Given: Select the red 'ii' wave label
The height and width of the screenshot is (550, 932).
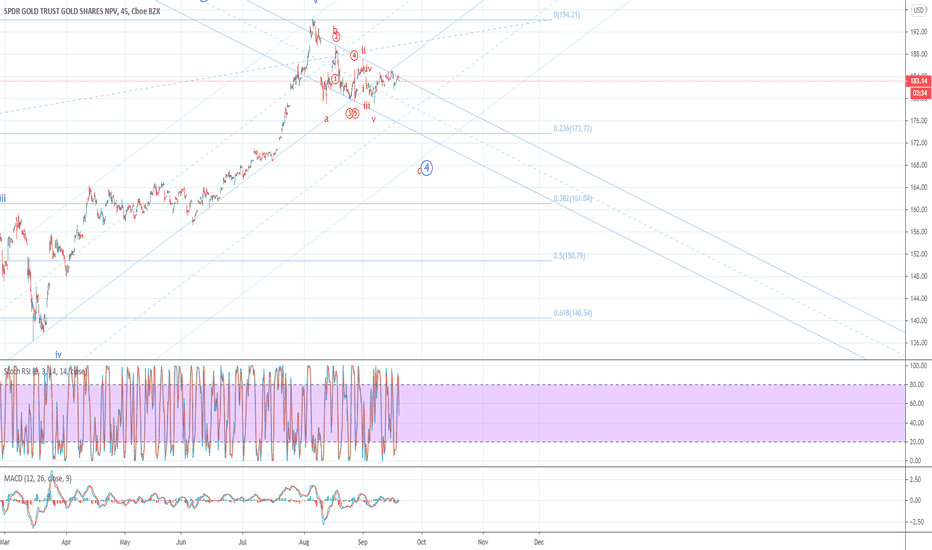Looking at the screenshot, I should 364,51.
